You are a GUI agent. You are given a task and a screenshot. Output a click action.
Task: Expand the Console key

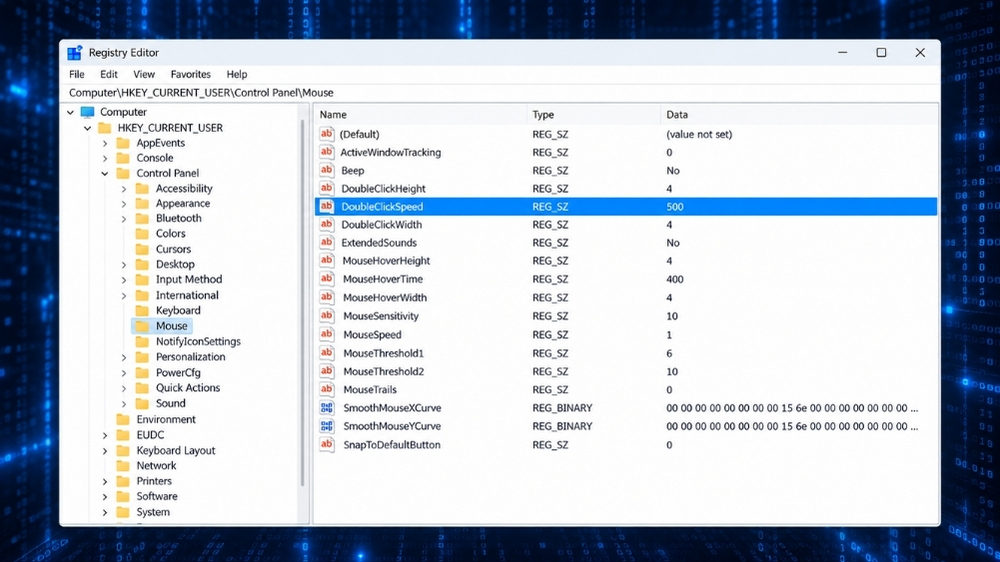(x=105, y=158)
